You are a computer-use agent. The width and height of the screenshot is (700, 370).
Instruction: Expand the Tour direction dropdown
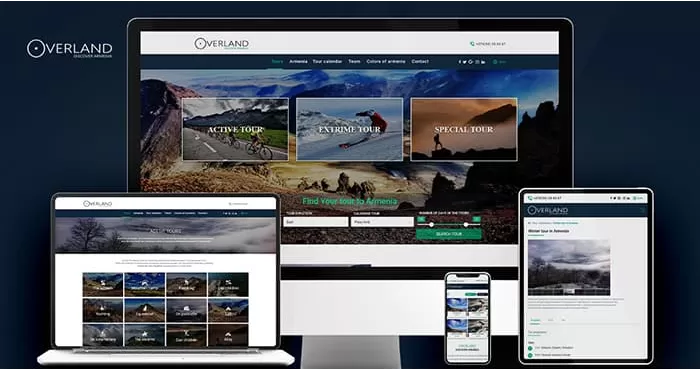pyautogui.click(x=316, y=222)
